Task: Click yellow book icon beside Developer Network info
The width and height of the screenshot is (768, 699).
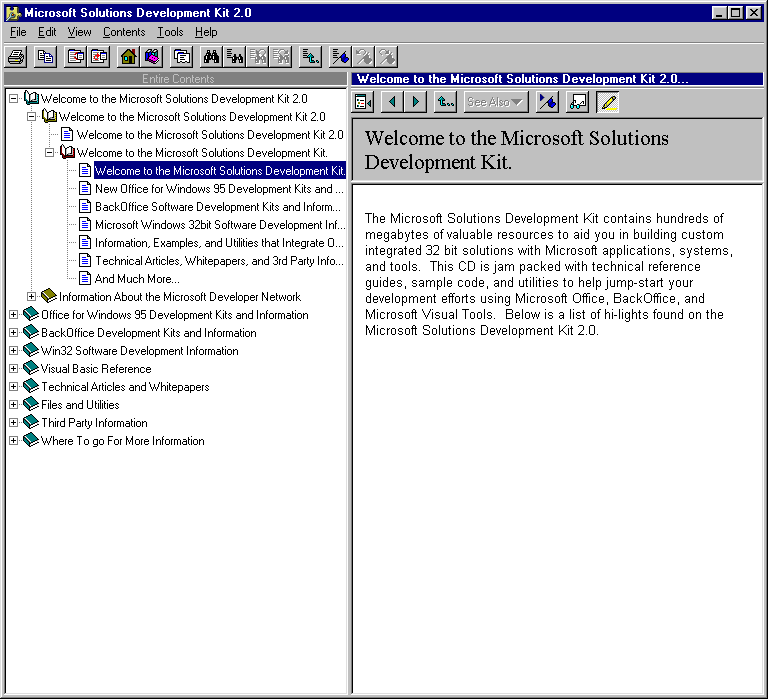Action: click(x=49, y=296)
